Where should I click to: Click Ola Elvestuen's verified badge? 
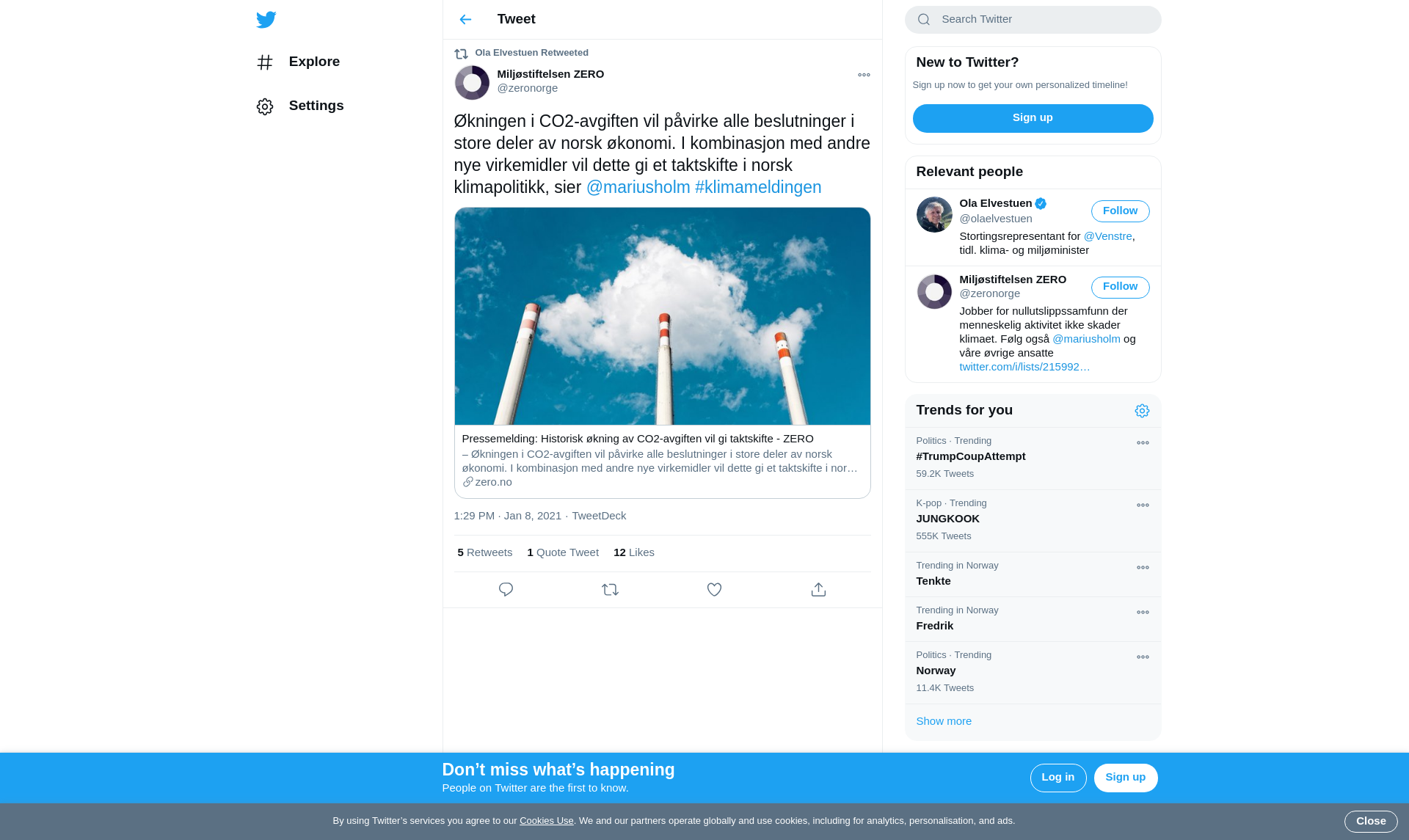click(1041, 204)
